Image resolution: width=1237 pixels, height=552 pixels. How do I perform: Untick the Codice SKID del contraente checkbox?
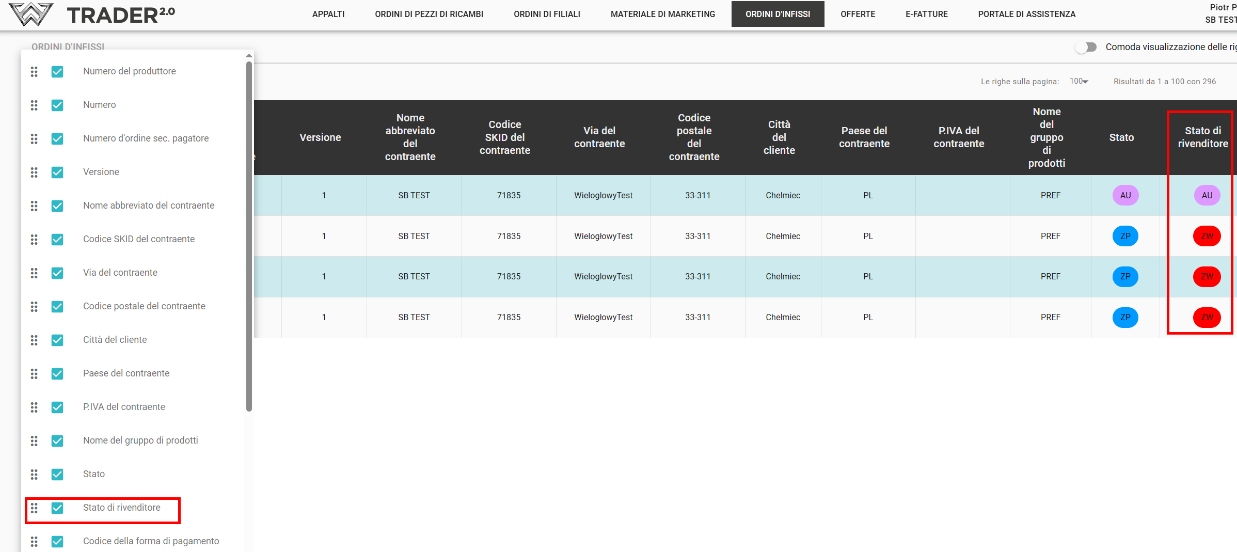pyautogui.click(x=58, y=239)
